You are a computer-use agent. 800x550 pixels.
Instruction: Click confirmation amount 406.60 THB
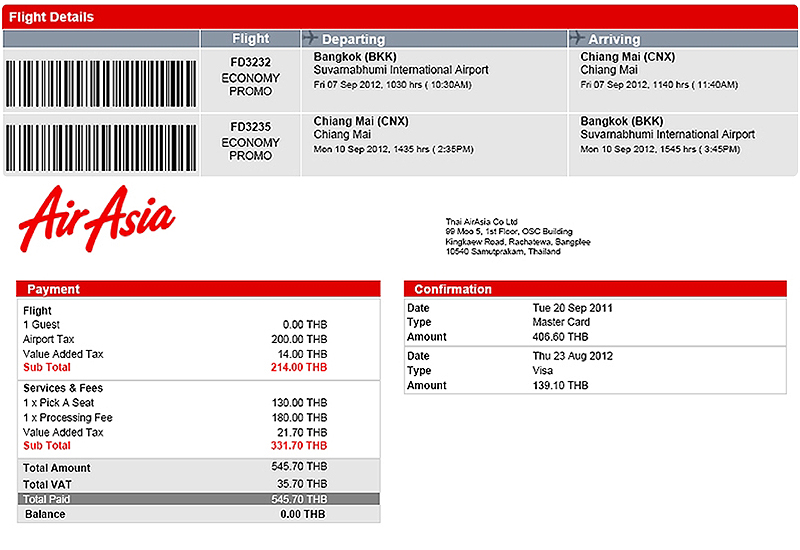[560, 337]
